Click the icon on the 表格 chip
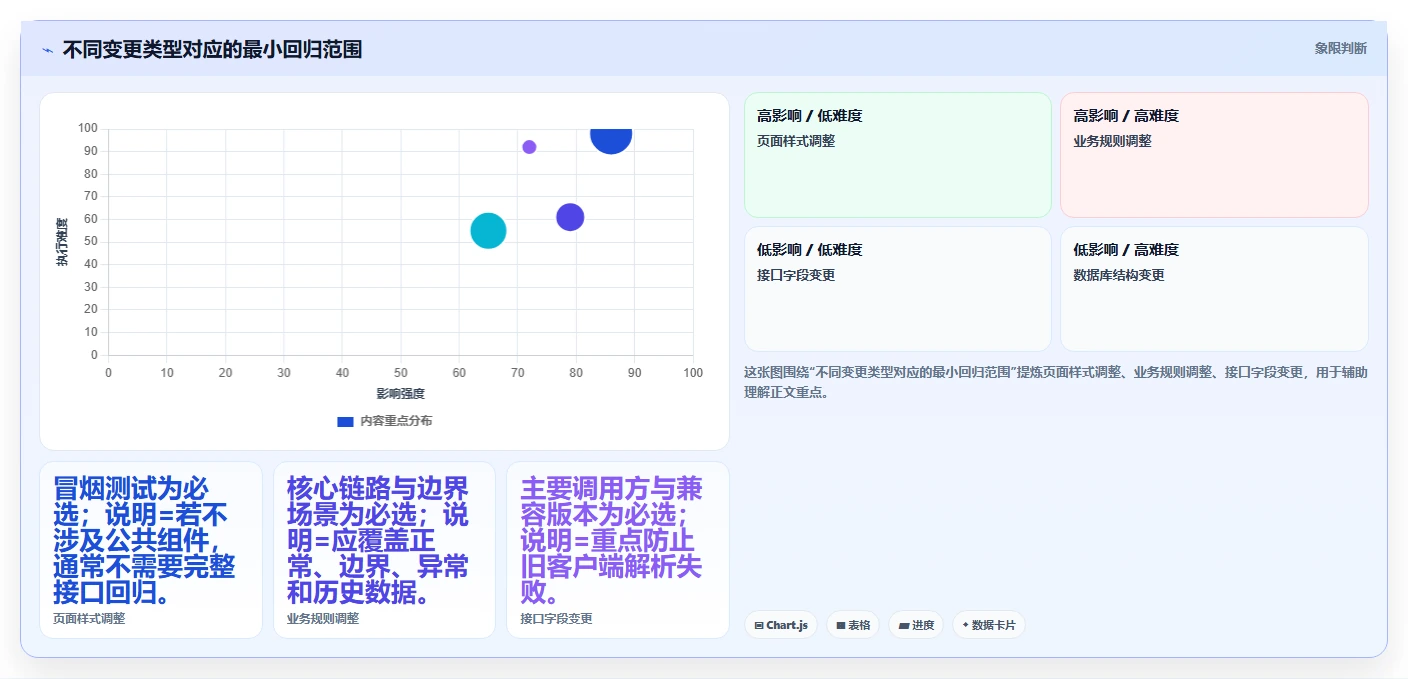 click(841, 626)
